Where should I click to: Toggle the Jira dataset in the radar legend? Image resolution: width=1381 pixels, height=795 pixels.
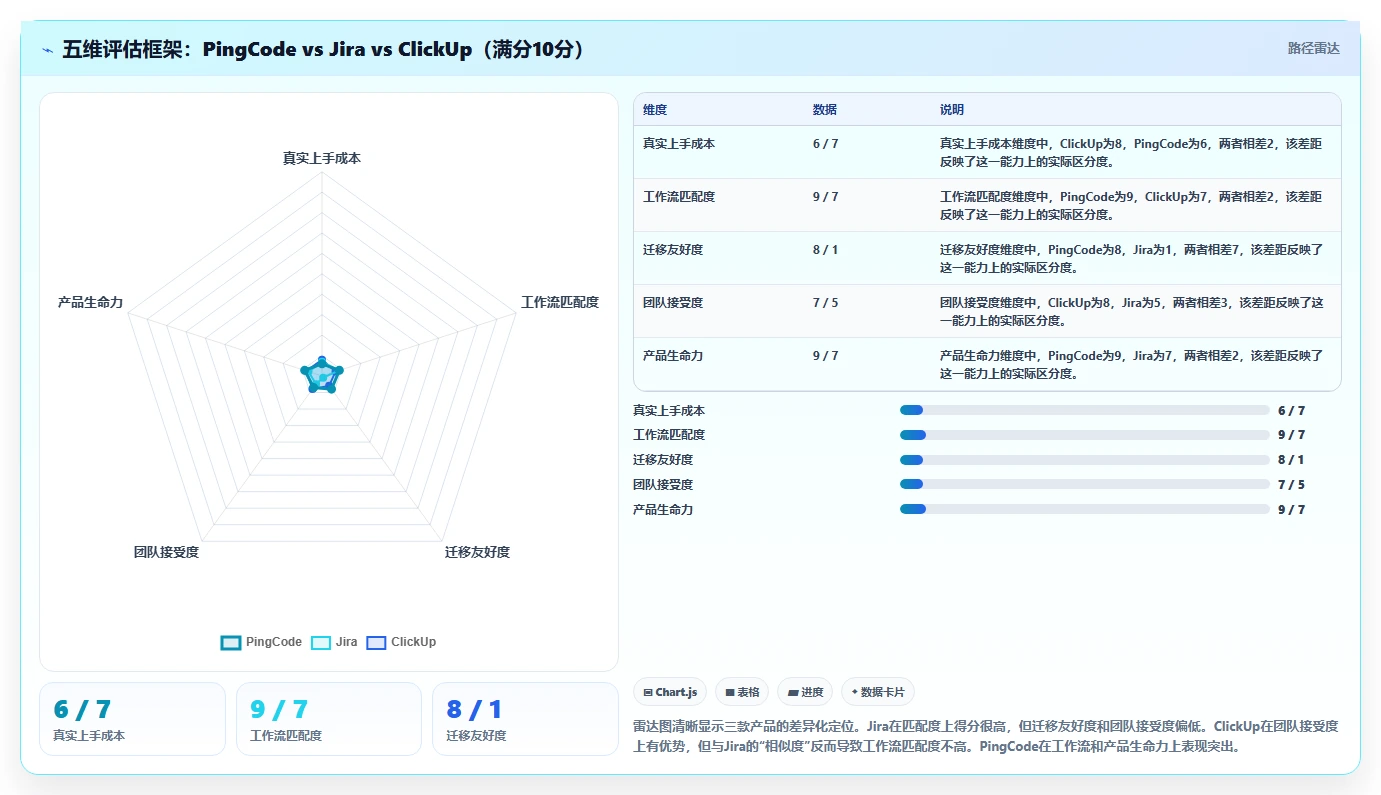pos(334,642)
